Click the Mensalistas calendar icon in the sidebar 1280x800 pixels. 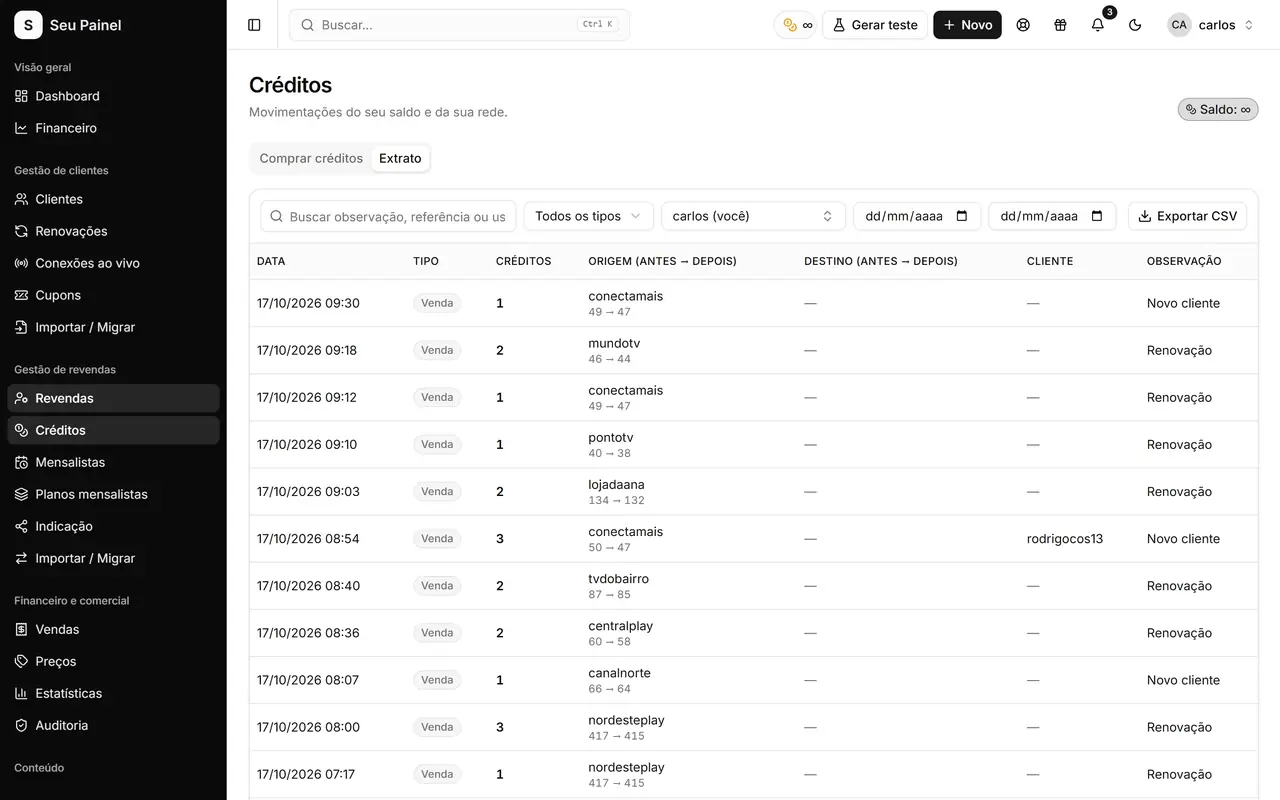(21, 462)
